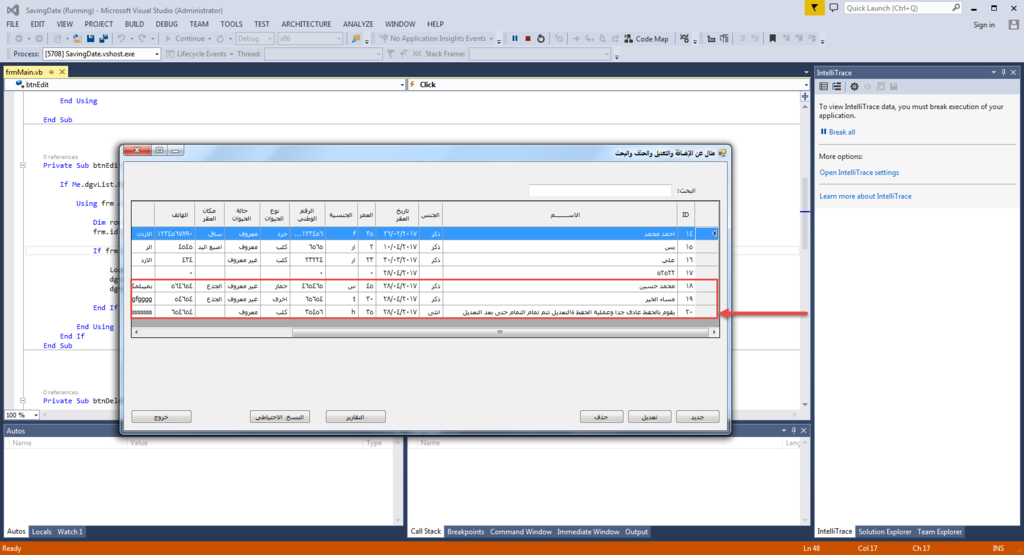The width and height of the screenshot is (1024, 555).
Task: Click the تعديل button in the form
Action: 649,416
